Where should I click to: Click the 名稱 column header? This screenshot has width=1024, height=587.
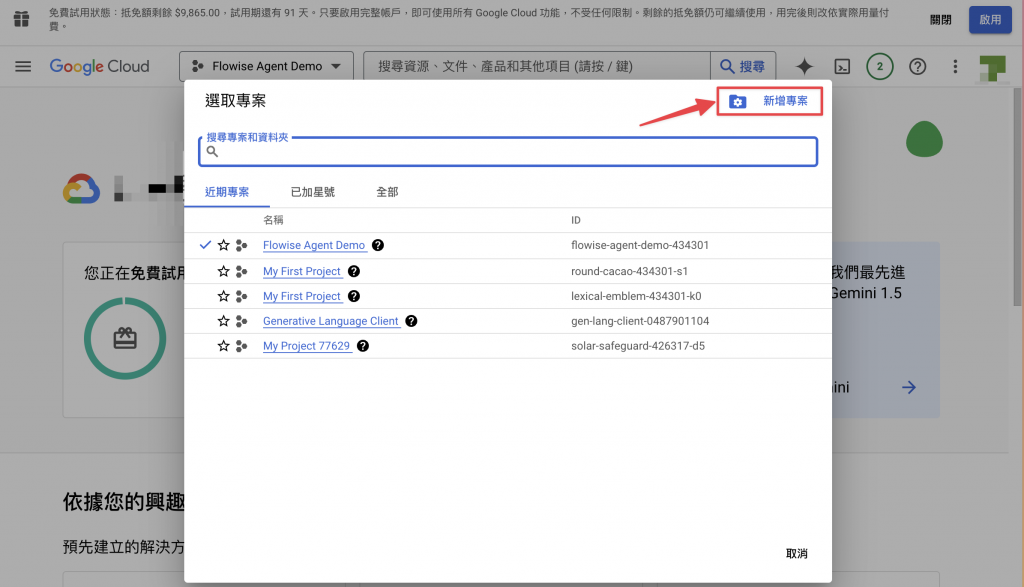[273, 220]
